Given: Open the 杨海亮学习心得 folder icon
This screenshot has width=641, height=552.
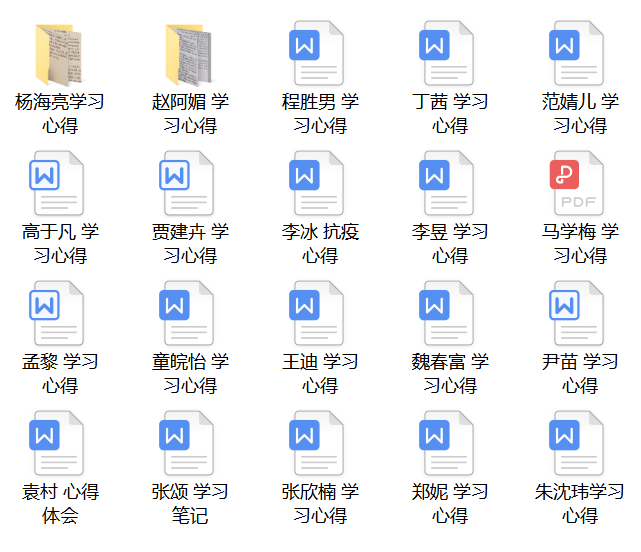Looking at the screenshot, I should pos(59,55).
